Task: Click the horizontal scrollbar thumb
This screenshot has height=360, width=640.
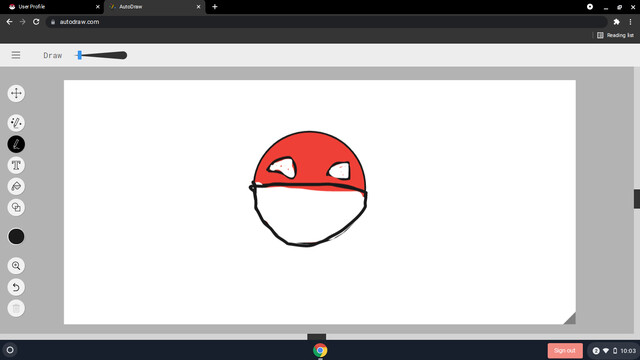Action: (316, 337)
